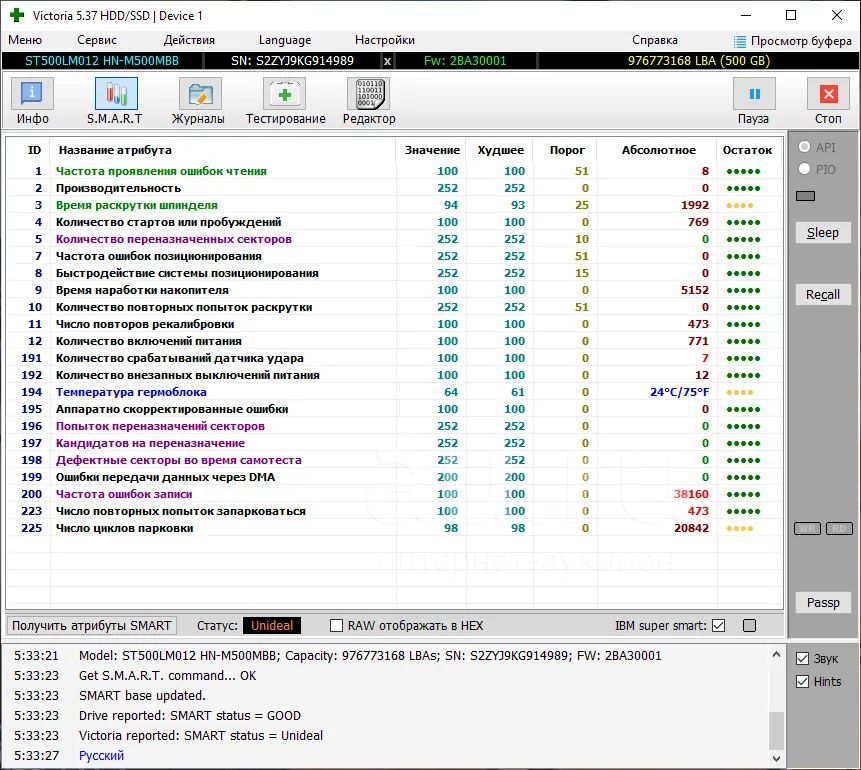Click the Русский entry in the log

click(102, 756)
